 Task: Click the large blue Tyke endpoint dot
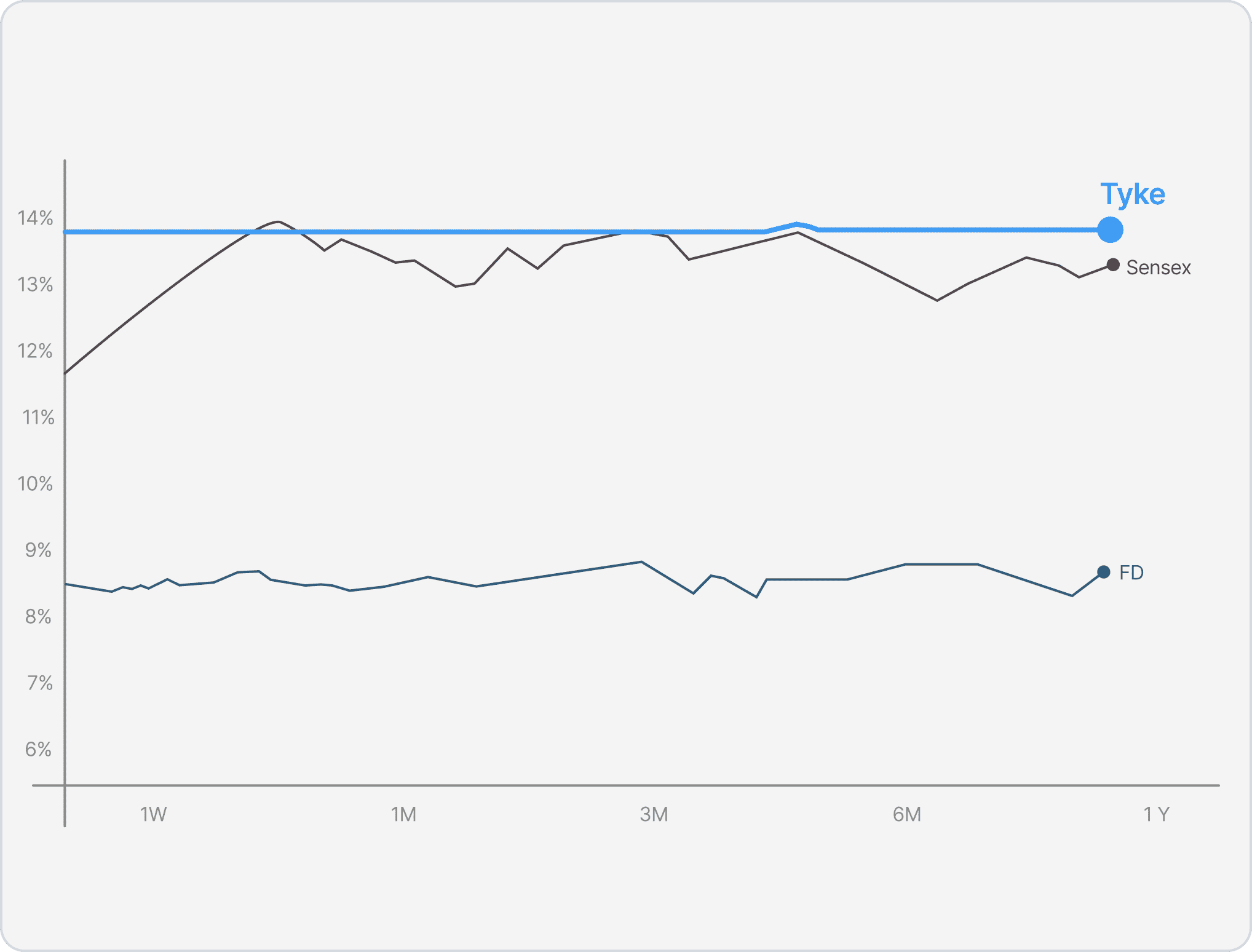click(1110, 230)
